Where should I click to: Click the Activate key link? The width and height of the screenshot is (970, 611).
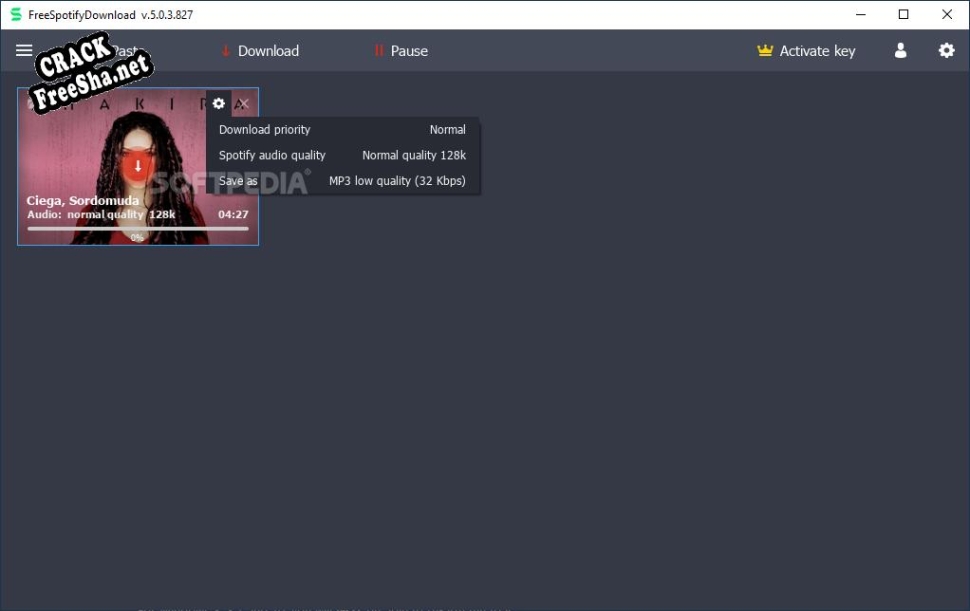(817, 51)
